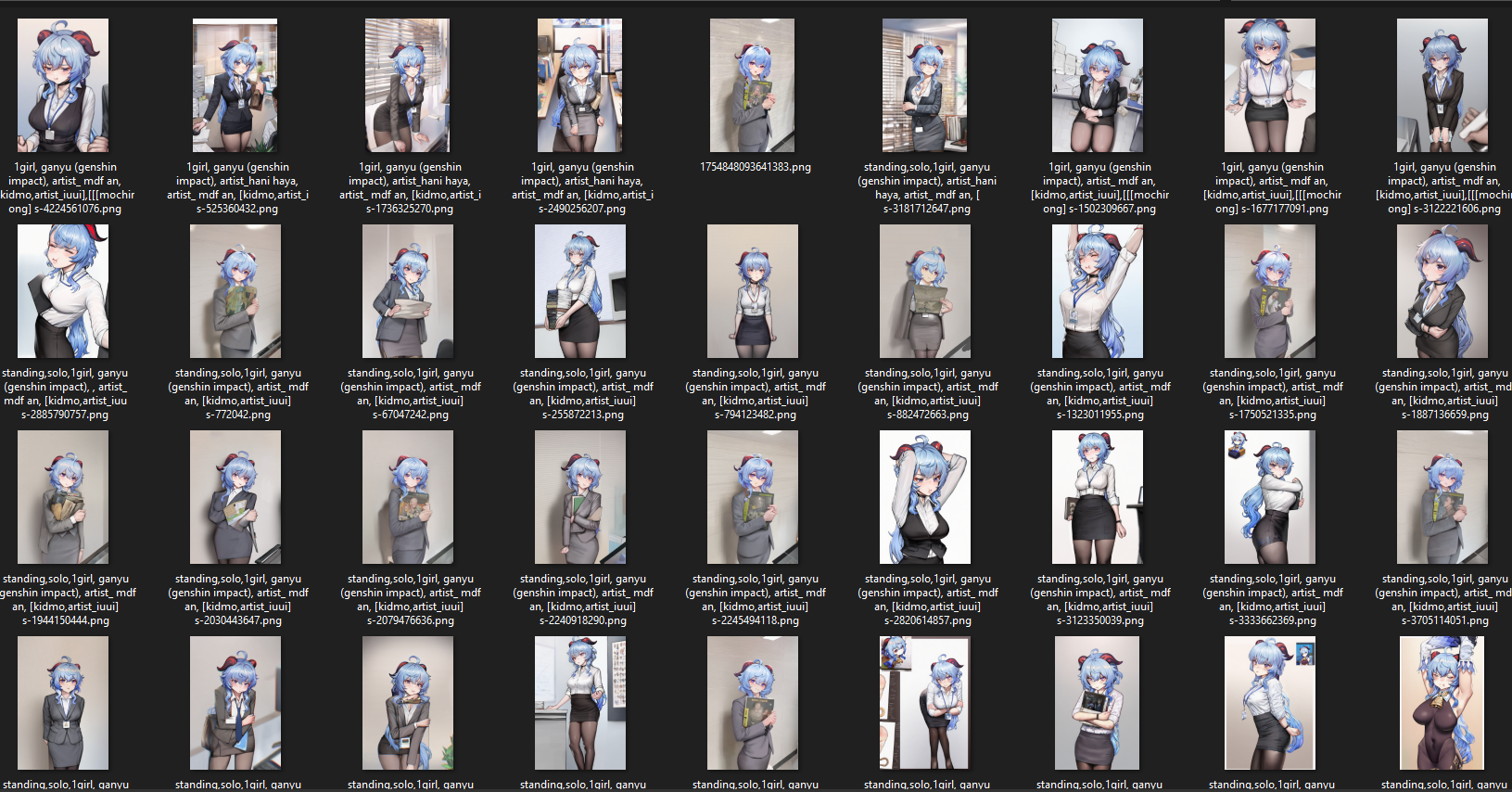Select thumbnail of file s-255872213.png

tap(580, 291)
